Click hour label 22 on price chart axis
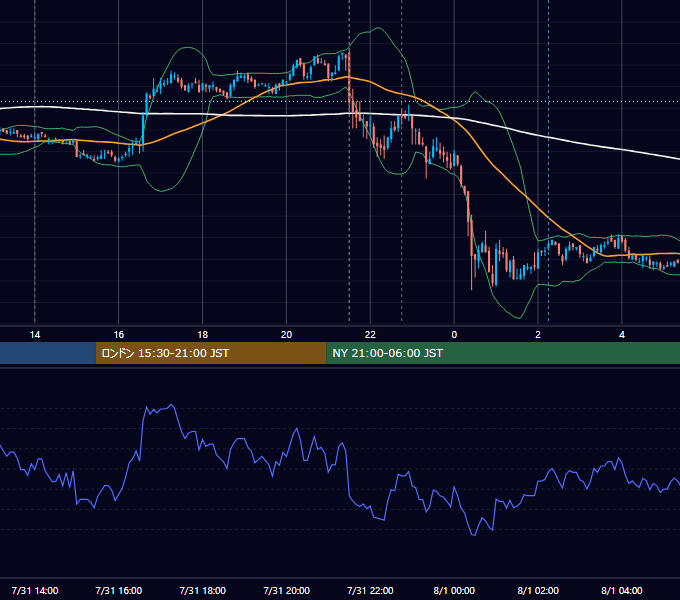The image size is (680, 600). click(x=370, y=335)
